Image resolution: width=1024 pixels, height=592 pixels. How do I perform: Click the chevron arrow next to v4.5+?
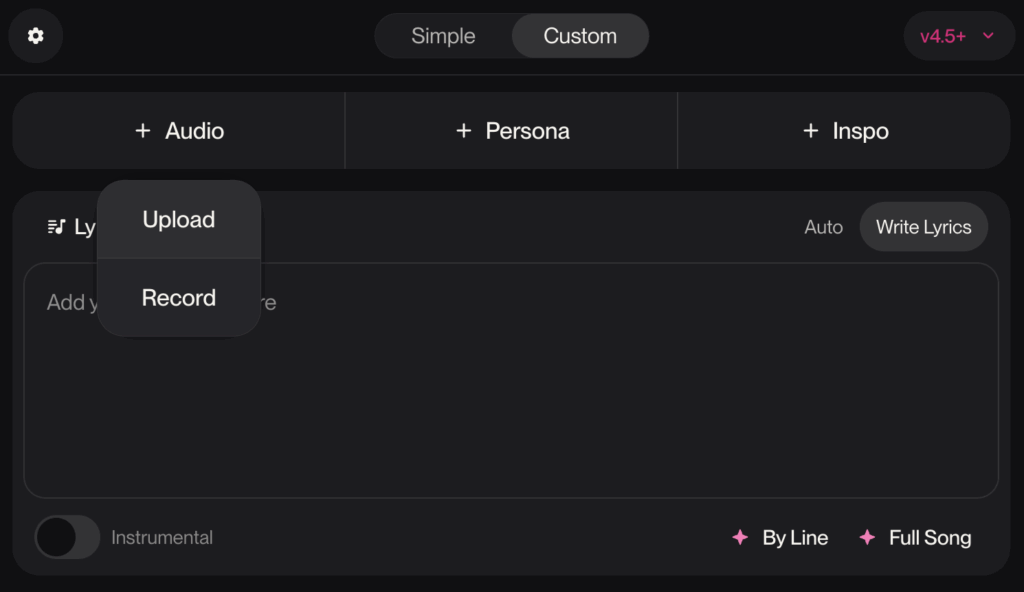click(988, 36)
